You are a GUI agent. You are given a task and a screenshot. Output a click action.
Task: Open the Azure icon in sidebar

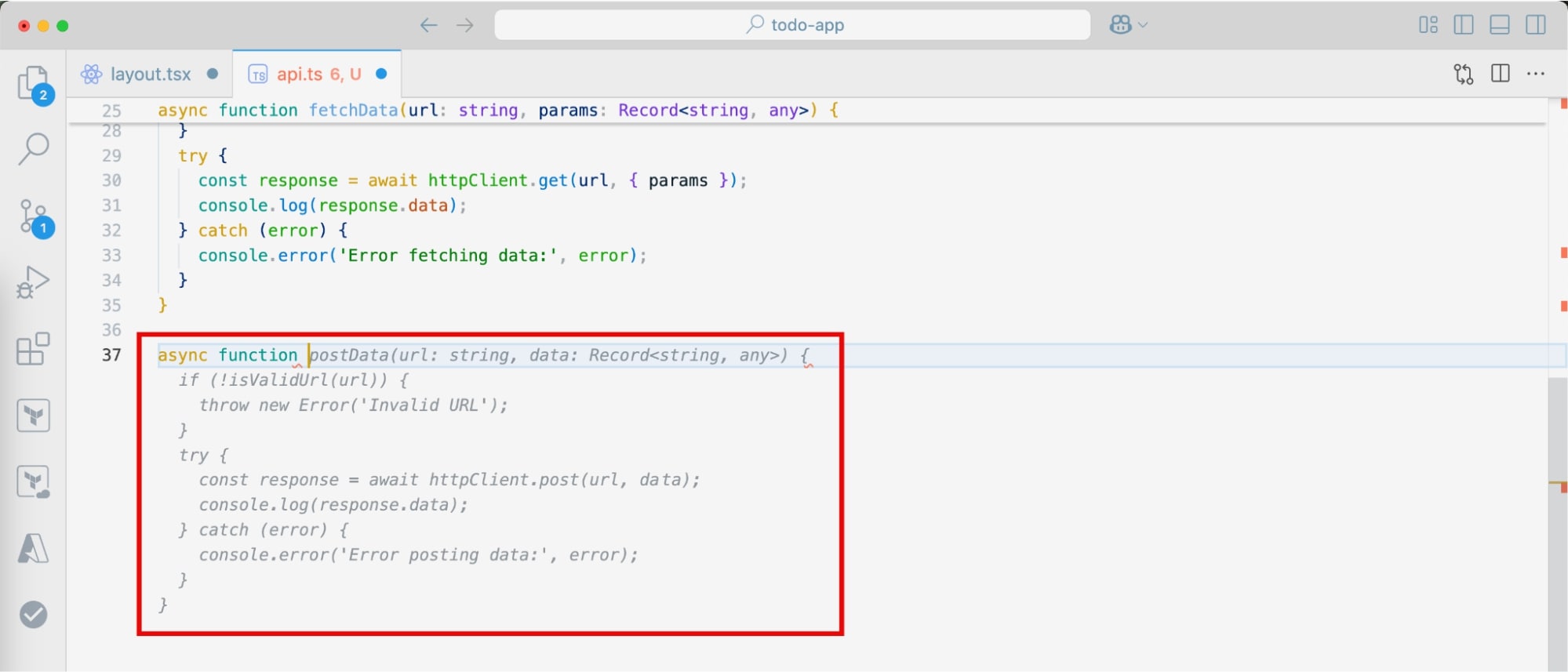coord(34,548)
